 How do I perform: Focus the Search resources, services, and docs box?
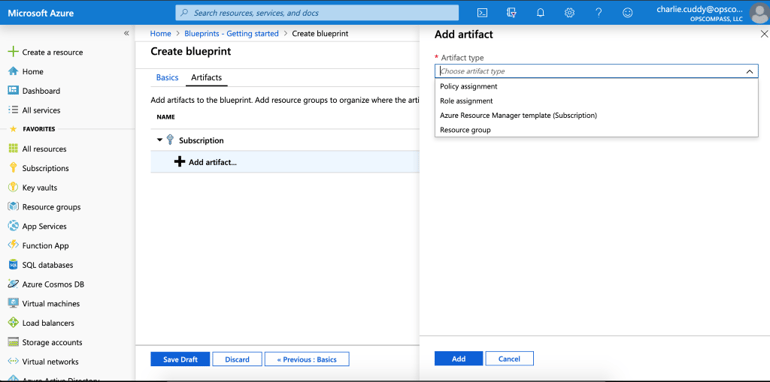317,13
